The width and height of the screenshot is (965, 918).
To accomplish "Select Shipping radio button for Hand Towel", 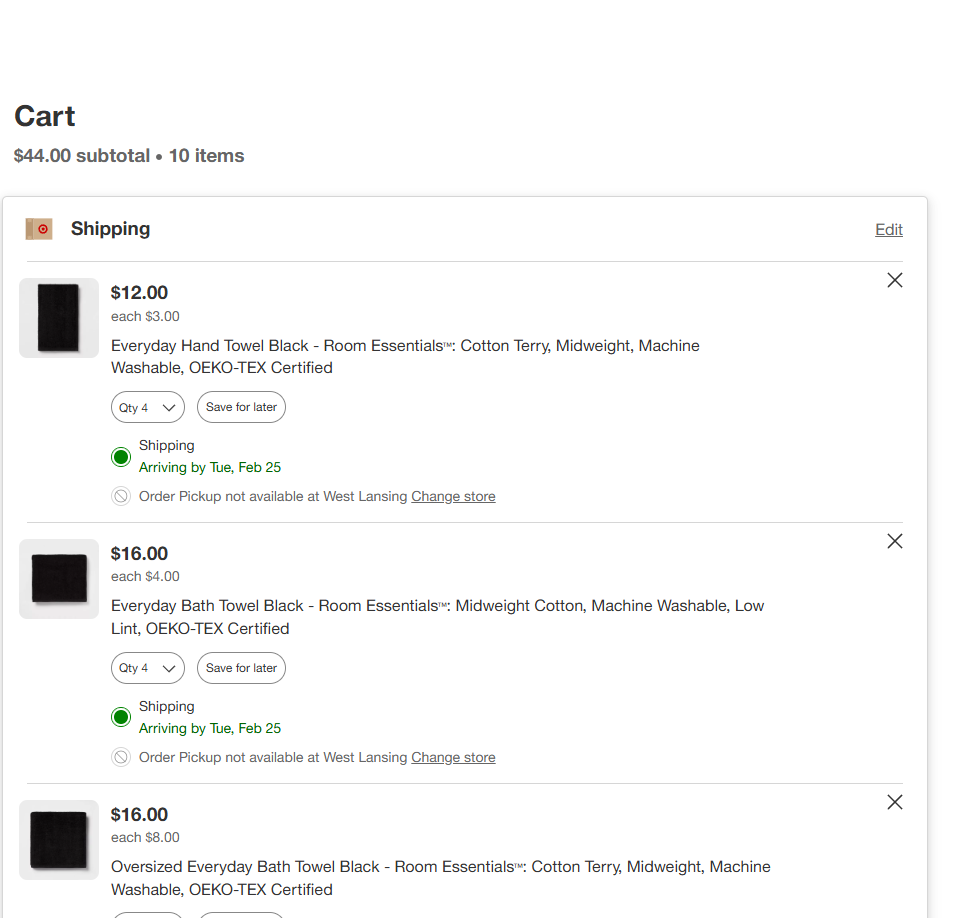I will pyautogui.click(x=121, y=457).
